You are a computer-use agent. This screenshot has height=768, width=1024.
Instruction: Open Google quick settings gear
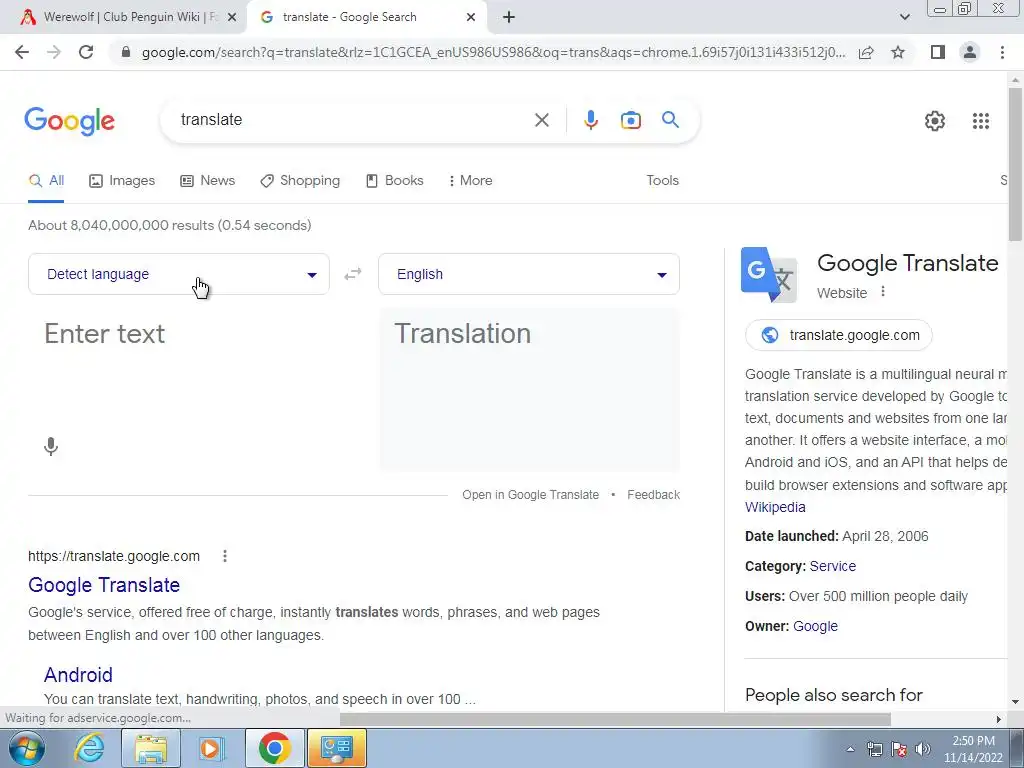pos(935,121)
